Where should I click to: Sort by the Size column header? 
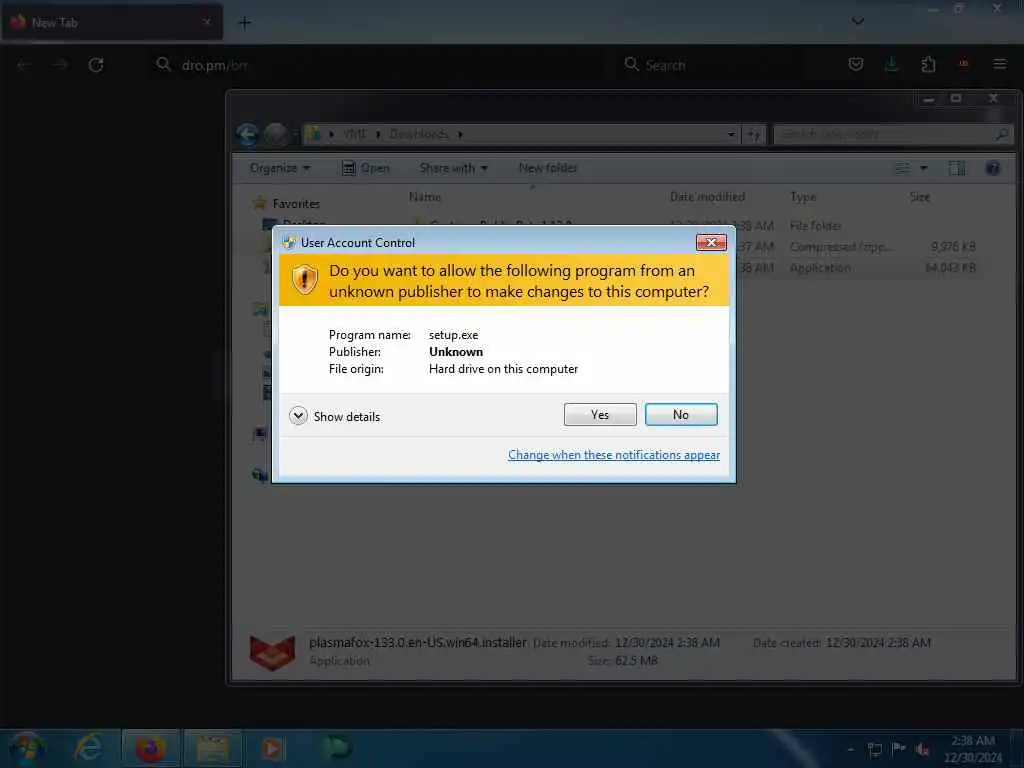[x=920, y=197]
